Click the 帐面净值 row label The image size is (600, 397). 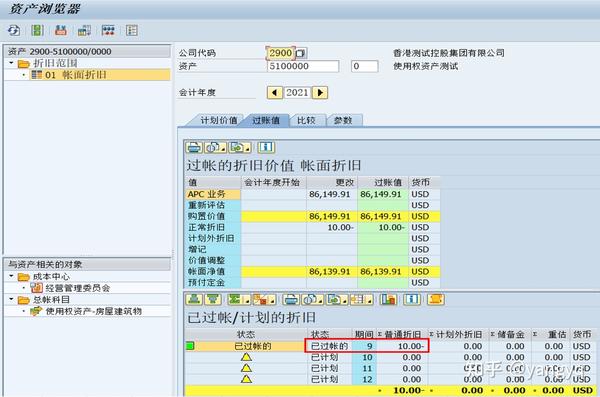tap(213, 271)
